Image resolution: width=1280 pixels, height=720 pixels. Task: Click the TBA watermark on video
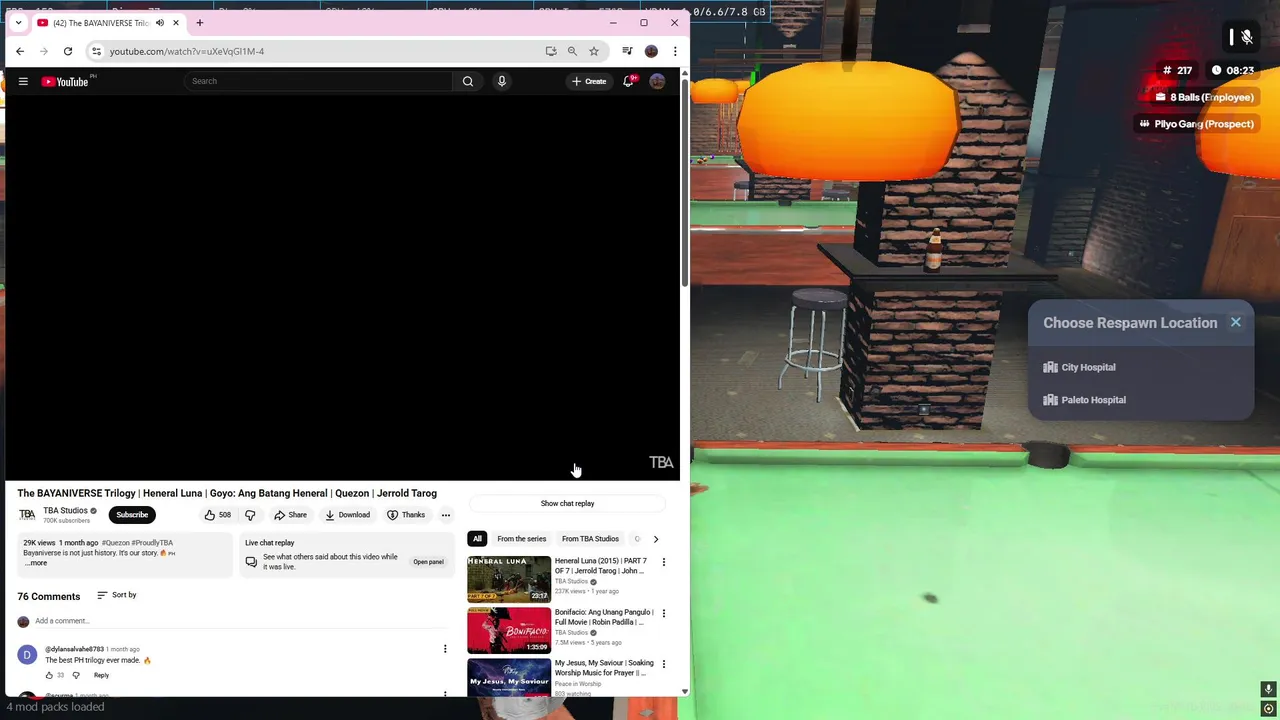[661, 462]
